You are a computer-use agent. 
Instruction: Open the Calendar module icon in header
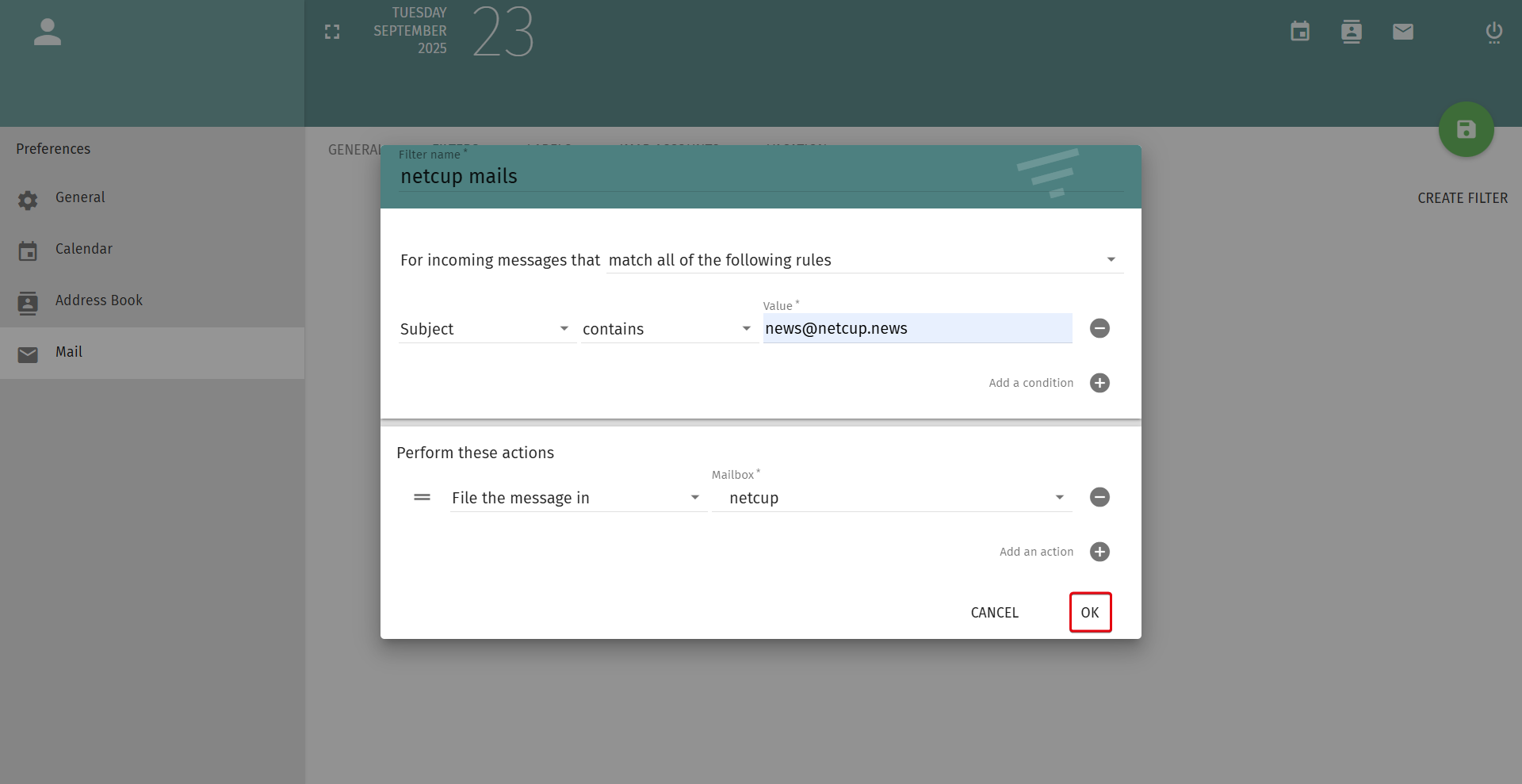click(x=1300, y=32)
